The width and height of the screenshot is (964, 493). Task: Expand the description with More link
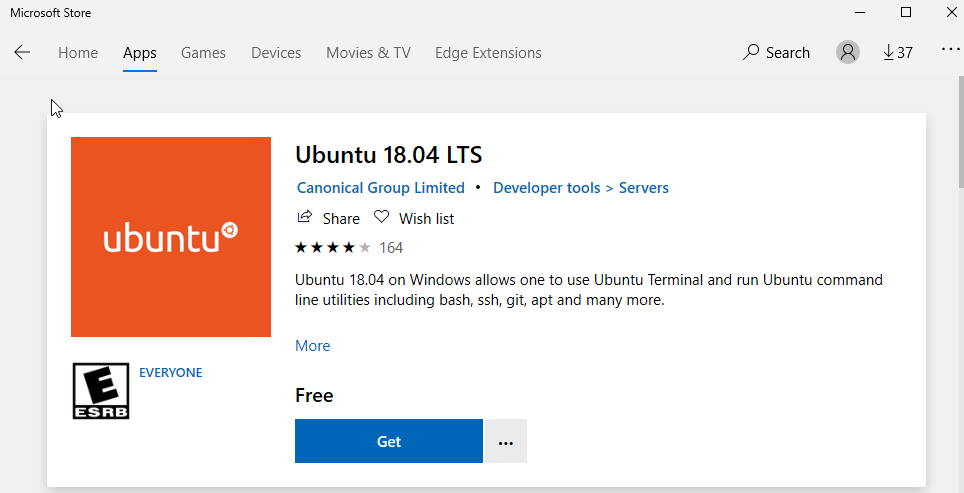312,345
